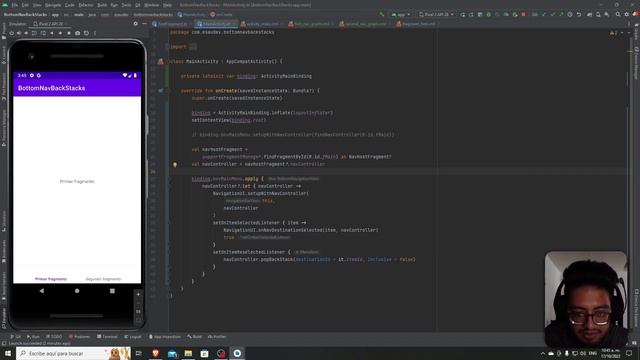
Task: Click the 'Primer fragmento' text in the app center
Action: click(77, 181)
